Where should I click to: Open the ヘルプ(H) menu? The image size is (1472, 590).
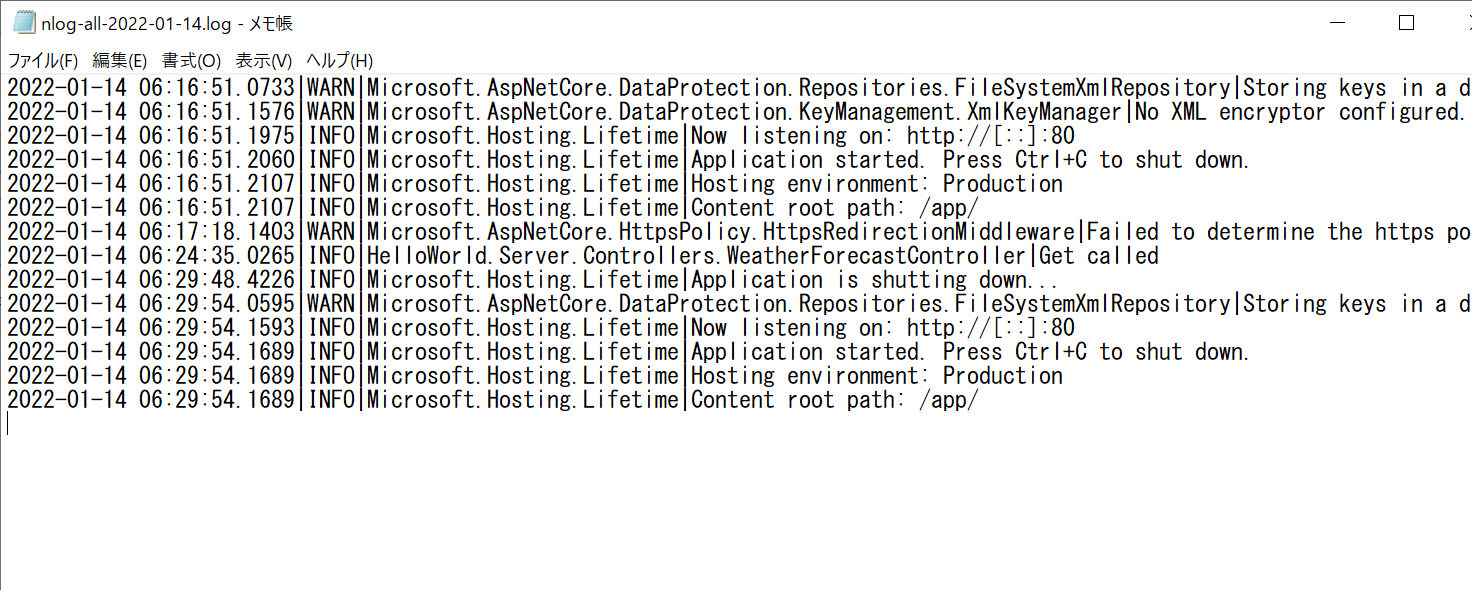point(339,60)
